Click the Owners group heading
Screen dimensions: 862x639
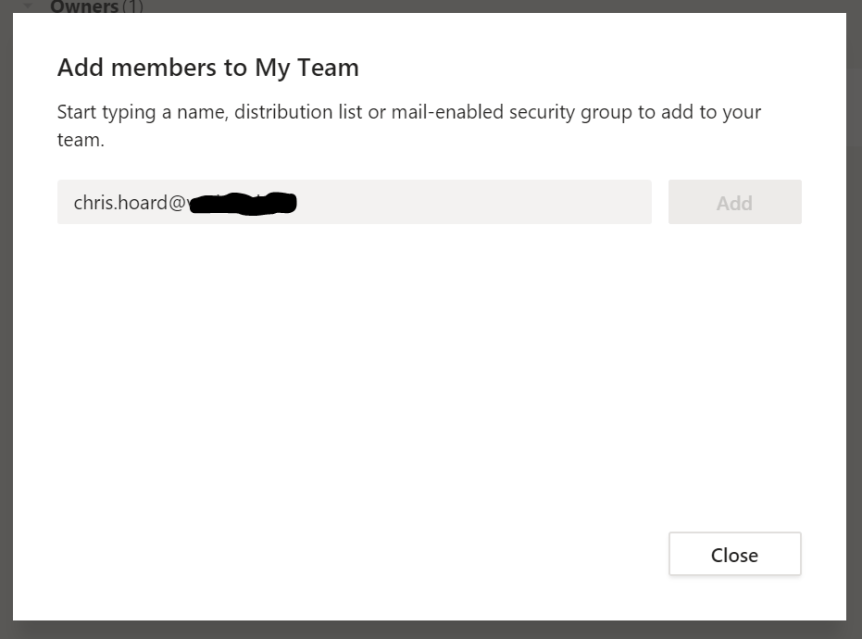pos(84,7)
